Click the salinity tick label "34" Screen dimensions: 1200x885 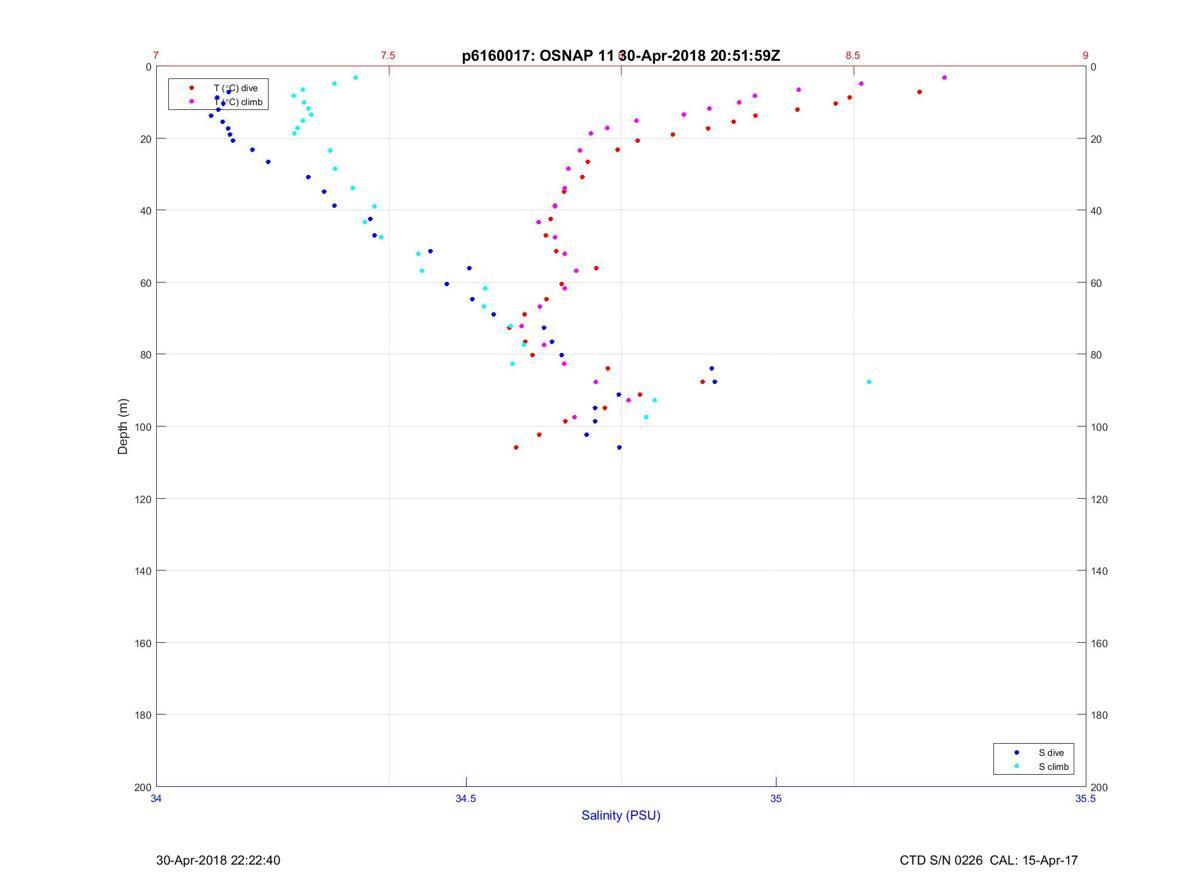point(157,798)
